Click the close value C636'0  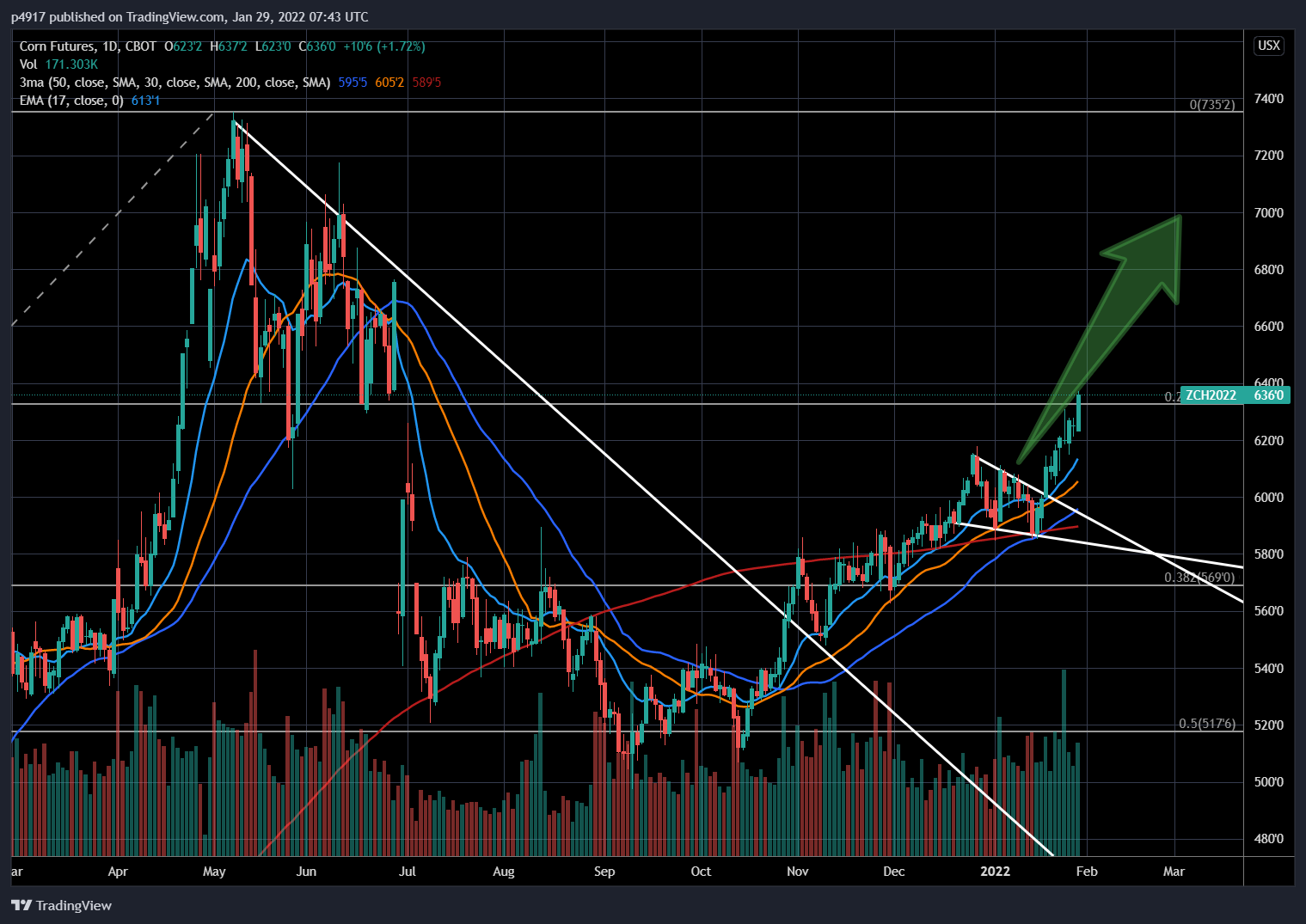click(x=317, y=46)
